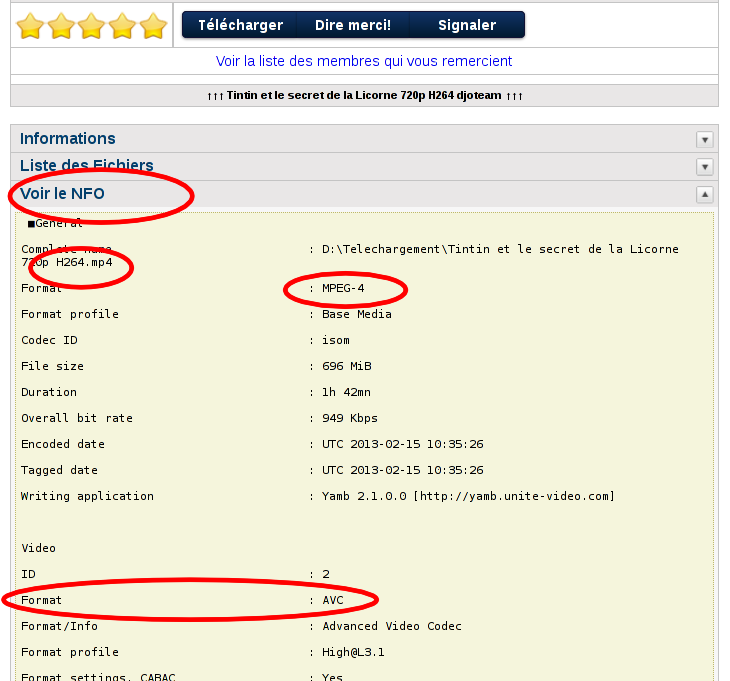Rate with the second star
730x681 pixels.
coord(61,26)
